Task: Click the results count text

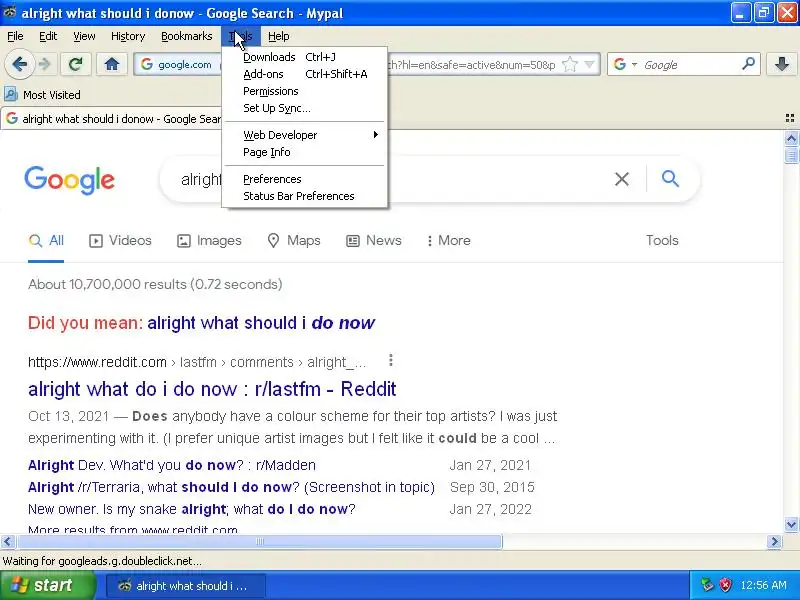Action: 155,284
